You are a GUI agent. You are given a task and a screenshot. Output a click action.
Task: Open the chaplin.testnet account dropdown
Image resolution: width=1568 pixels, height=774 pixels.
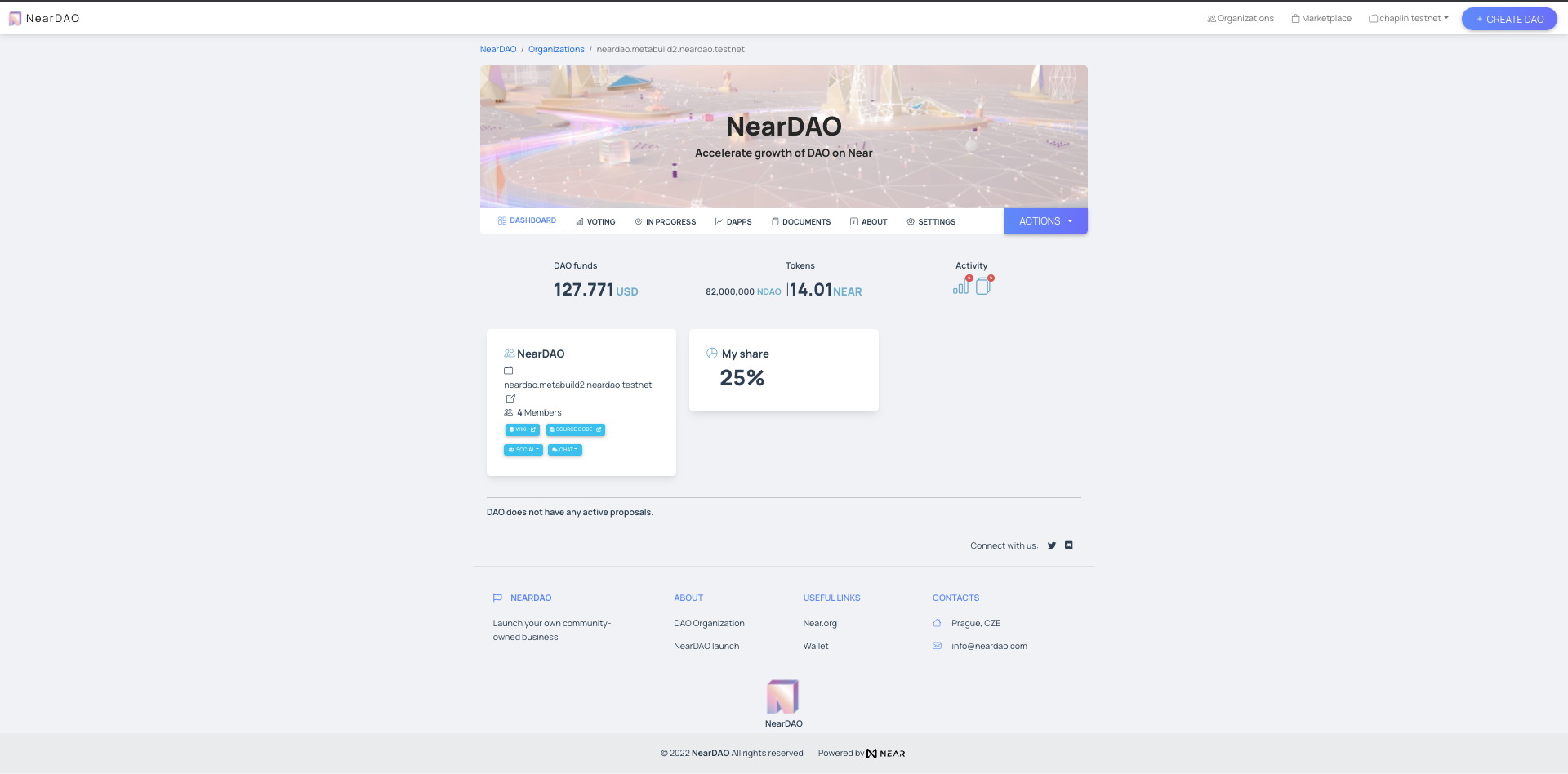click(1409, 18)
